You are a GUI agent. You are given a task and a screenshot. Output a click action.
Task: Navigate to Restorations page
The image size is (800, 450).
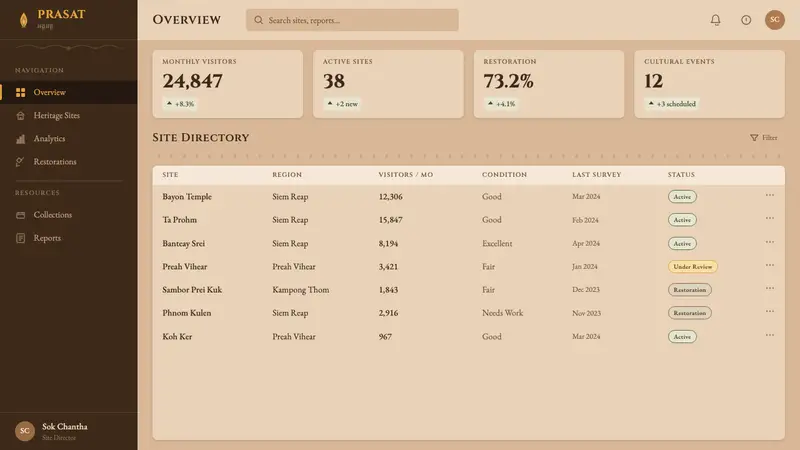click(69, 162)
